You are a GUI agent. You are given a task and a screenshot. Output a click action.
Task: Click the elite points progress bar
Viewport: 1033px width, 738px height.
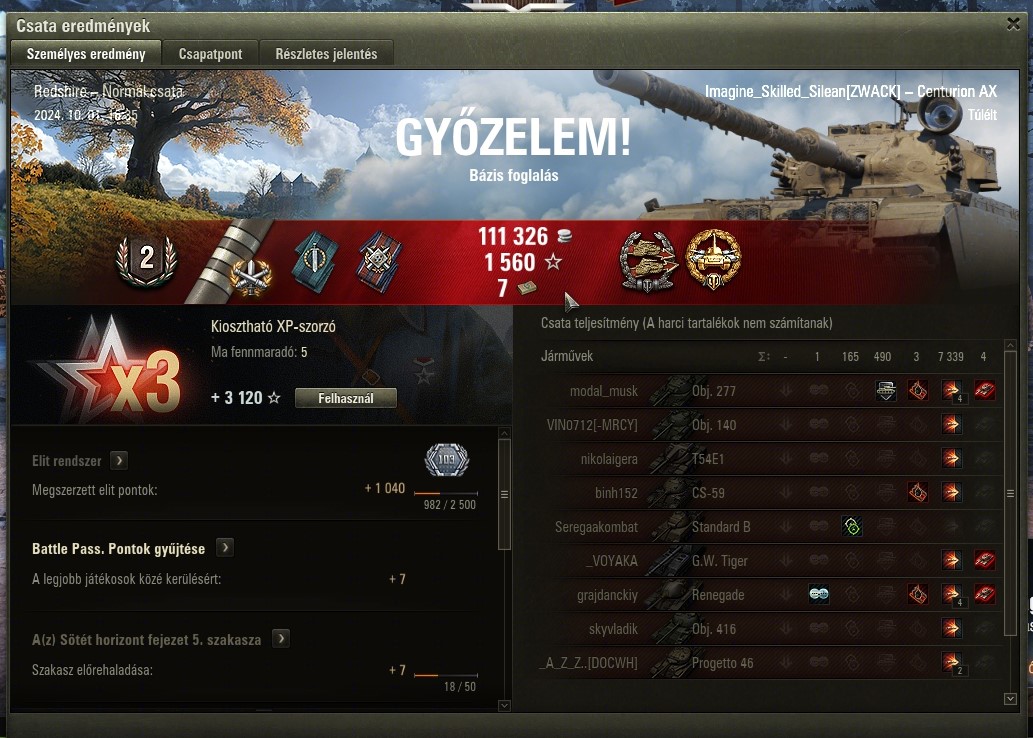tap(445, 493)
